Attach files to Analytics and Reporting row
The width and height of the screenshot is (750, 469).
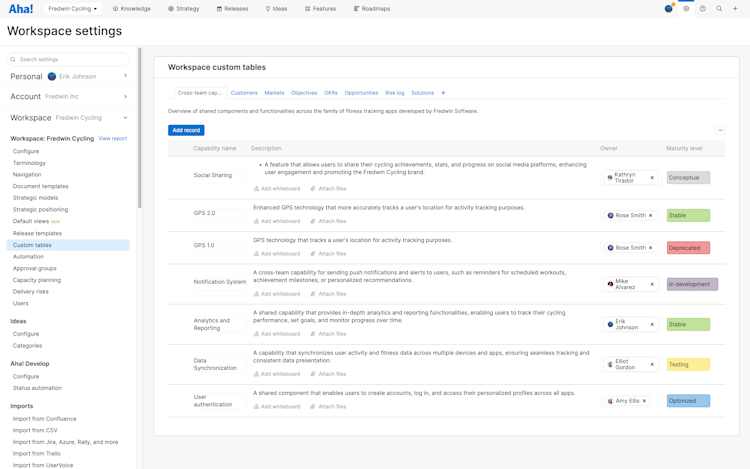[328, 334]
